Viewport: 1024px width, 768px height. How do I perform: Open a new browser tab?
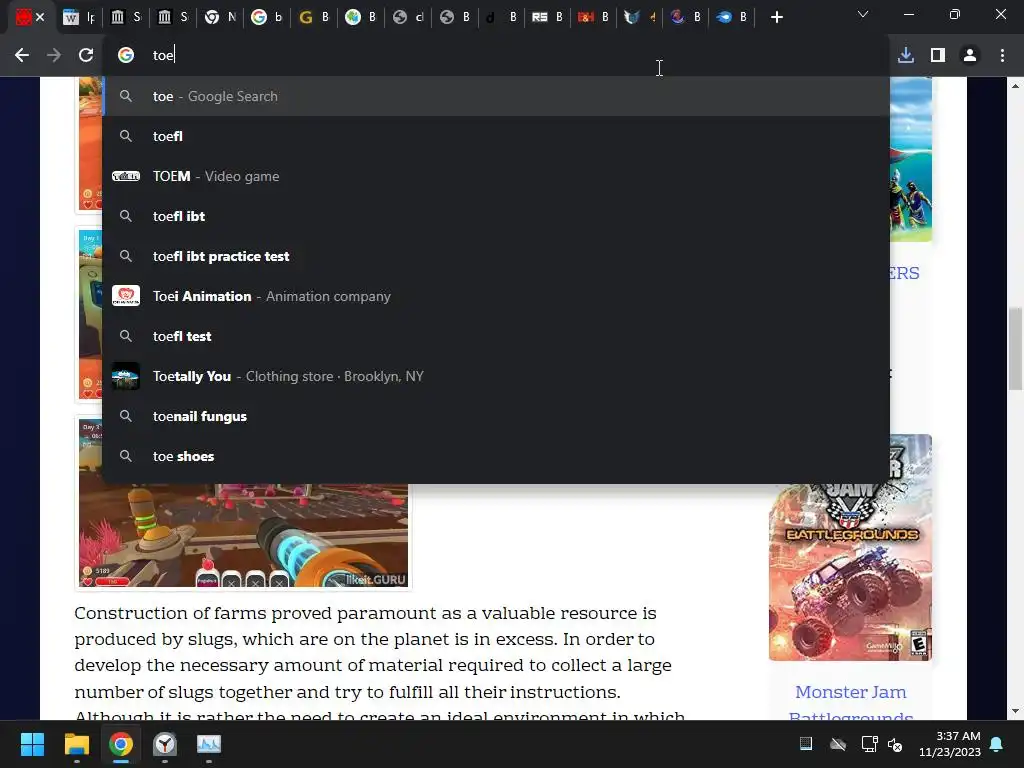(x=776, y=18)
